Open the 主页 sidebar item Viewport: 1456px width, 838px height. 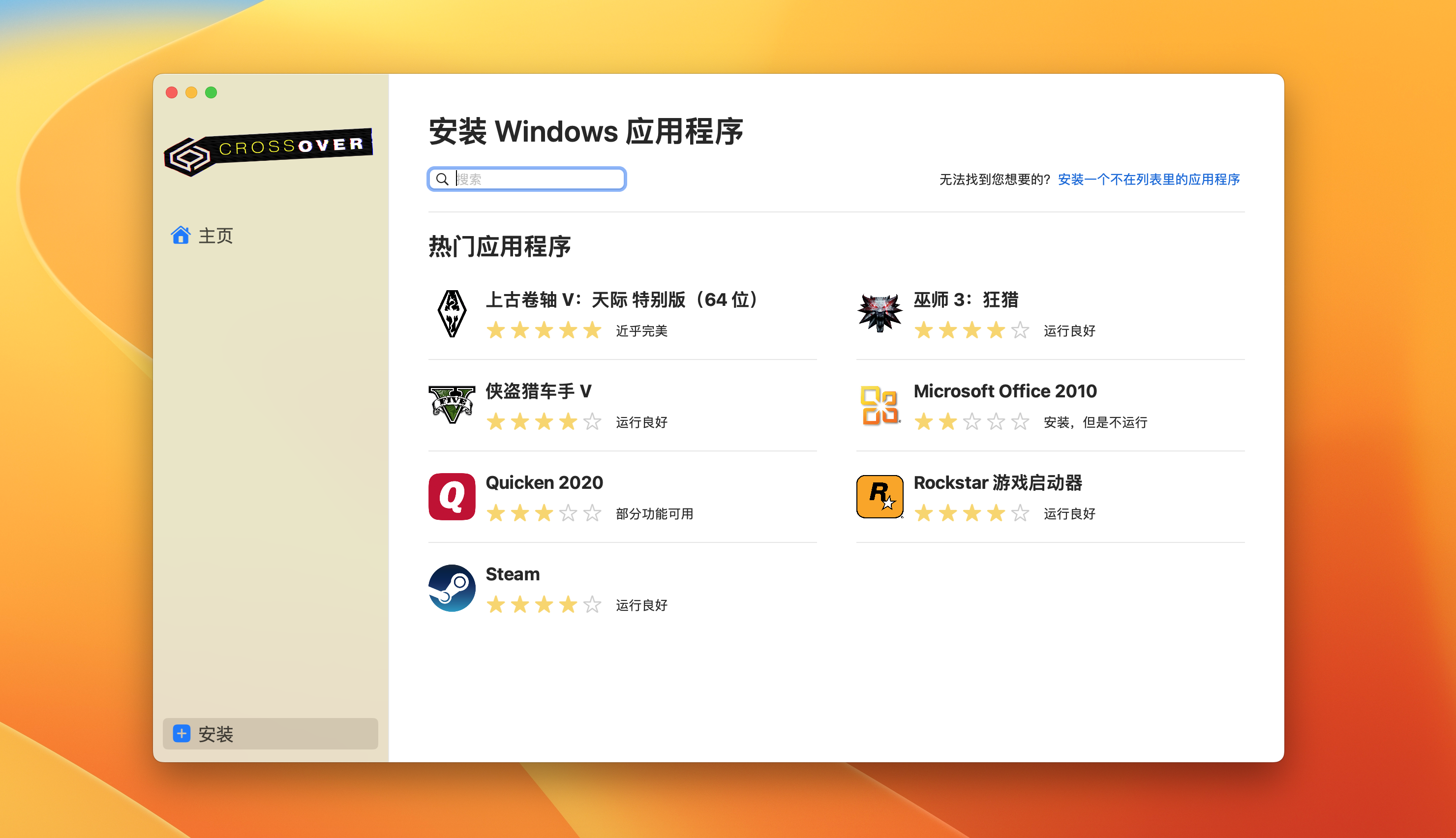pyautogui.click(x=215, y=236)
